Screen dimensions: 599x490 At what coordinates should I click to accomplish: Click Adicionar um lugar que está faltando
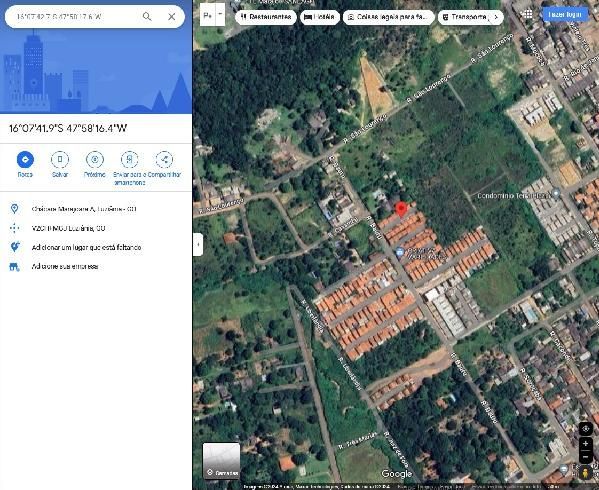click(86, 247)
